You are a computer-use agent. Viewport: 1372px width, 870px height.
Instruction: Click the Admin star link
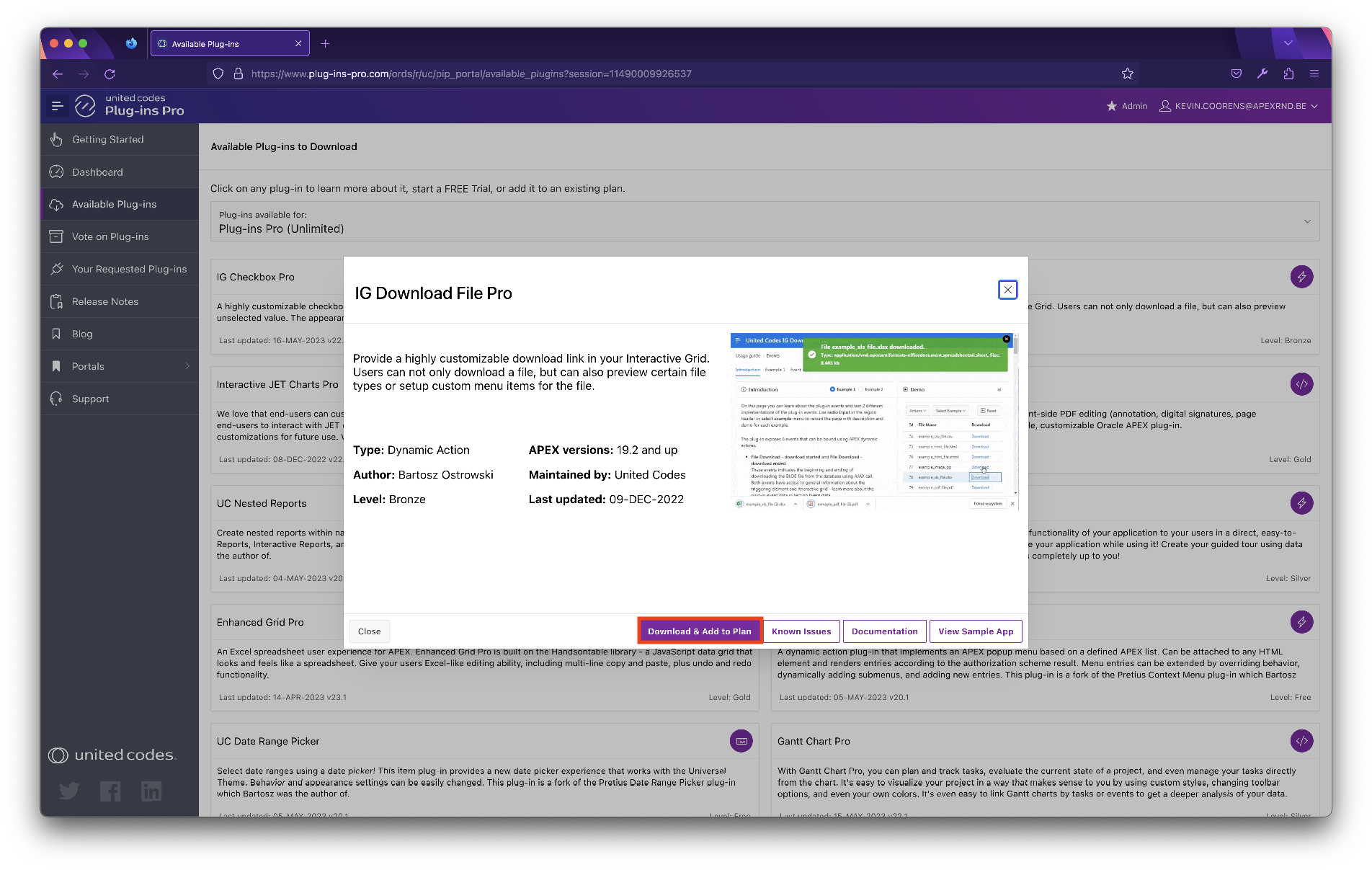(1127, 106)
